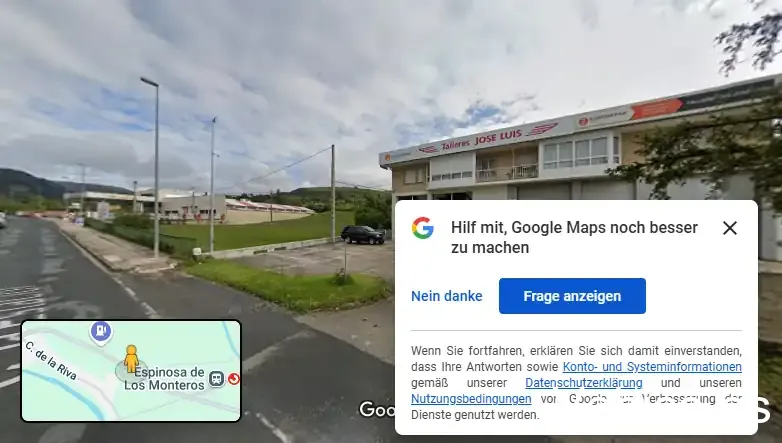Click the red circular icon on minimap
Viewport: 782px width, 443px height.
click(233, 379)
